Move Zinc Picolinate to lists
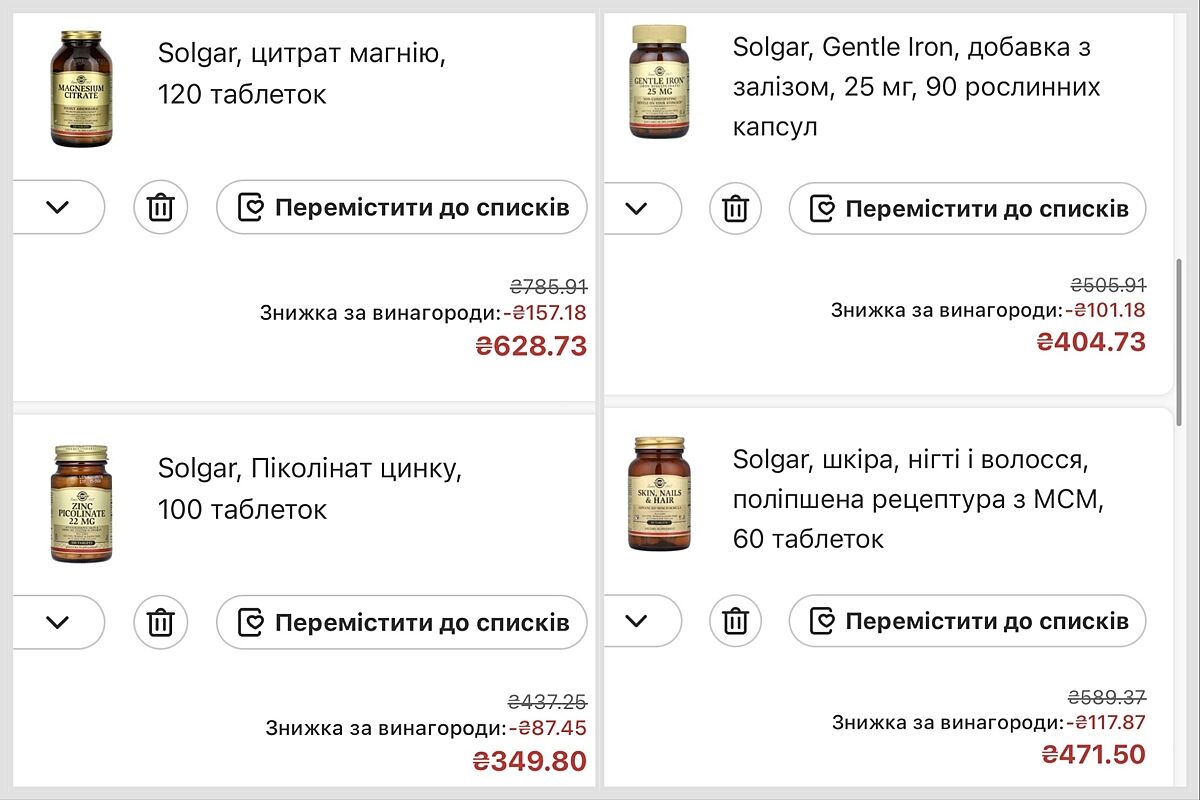 coord(402,622)
